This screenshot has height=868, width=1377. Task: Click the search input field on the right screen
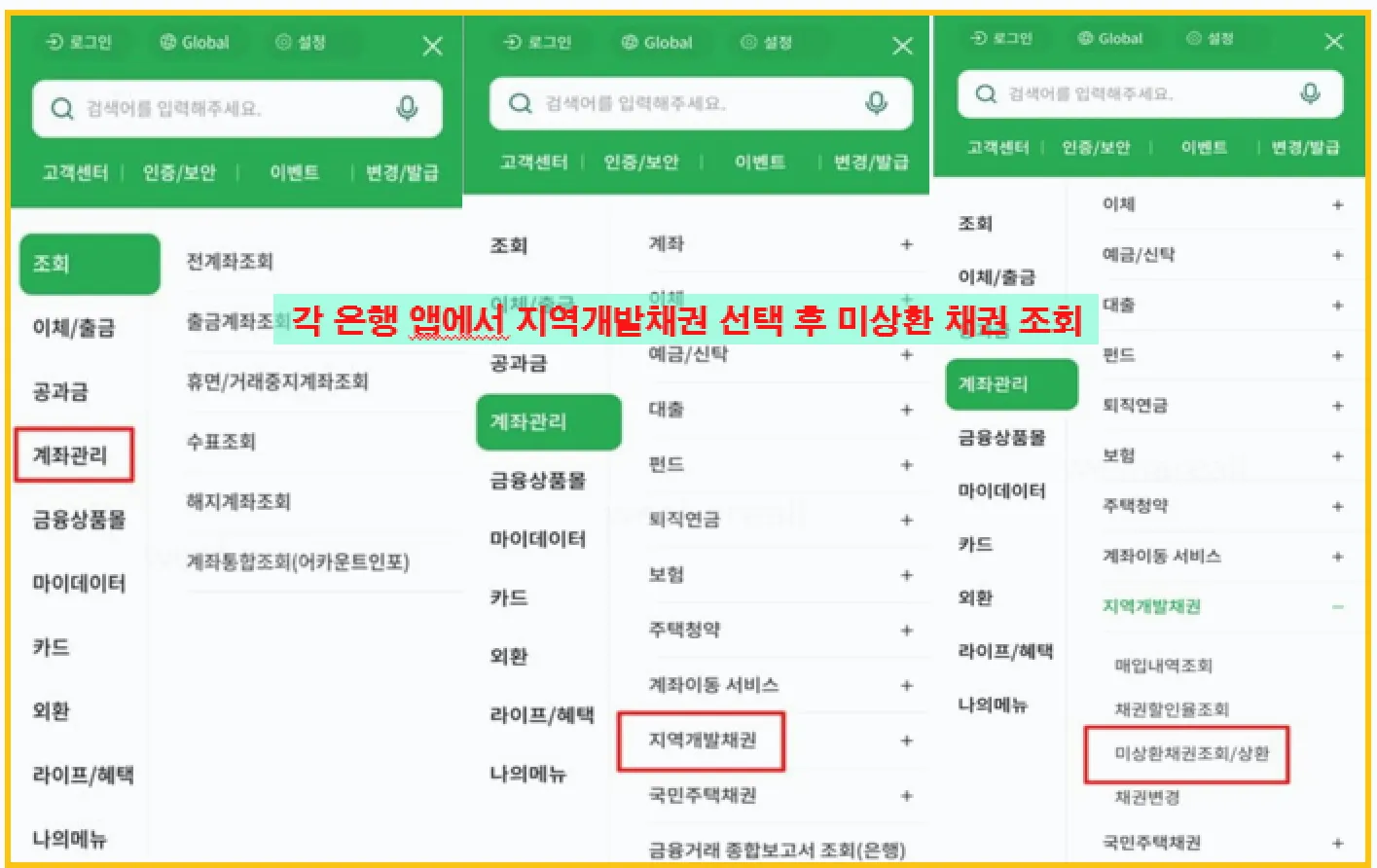point(1150,93)
